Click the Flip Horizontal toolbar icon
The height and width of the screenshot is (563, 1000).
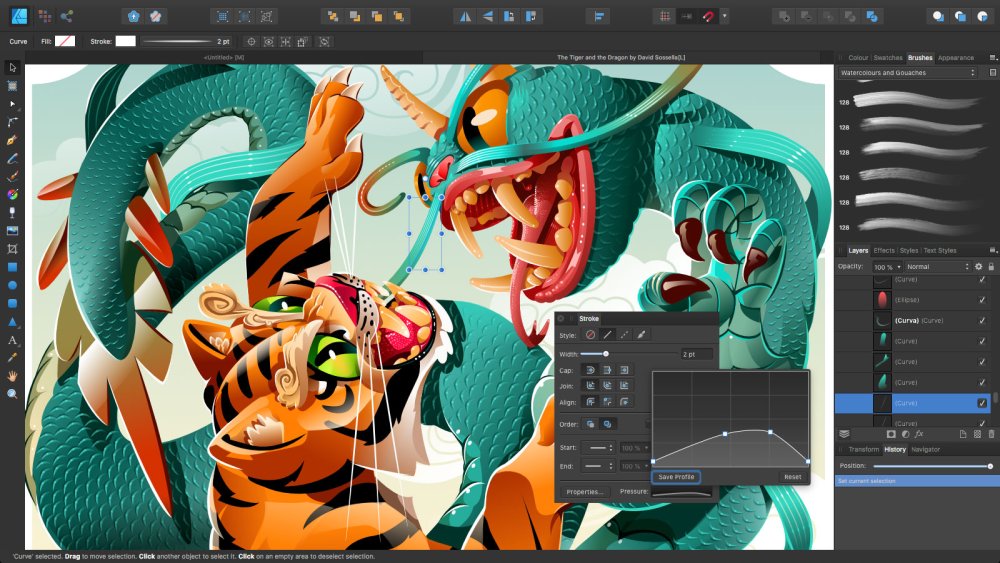tap(466, 17)
